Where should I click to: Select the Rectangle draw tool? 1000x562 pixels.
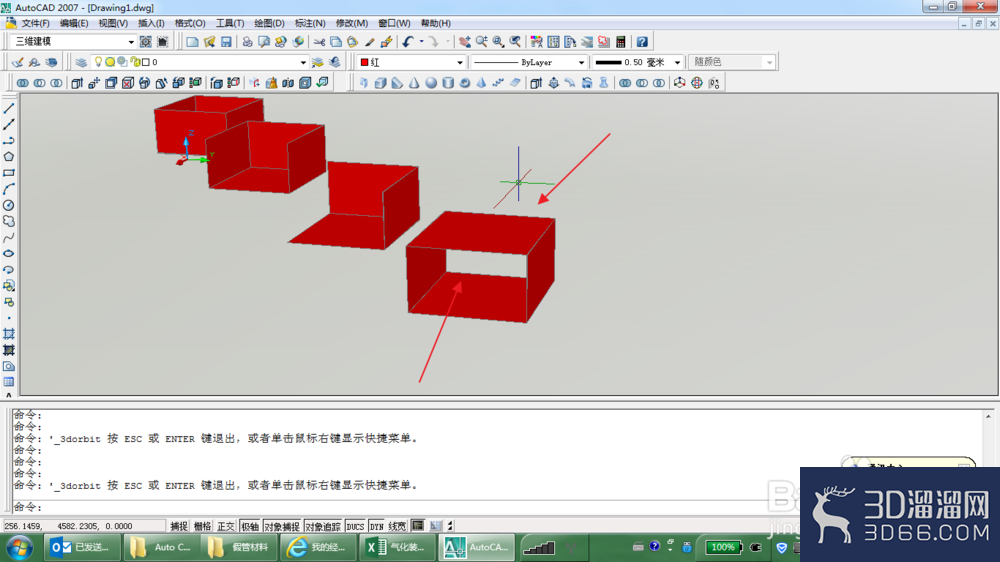9,173
